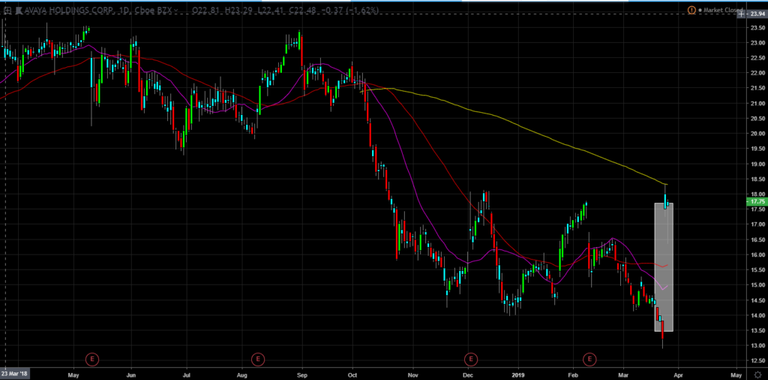The image size is (768, 380).
Task: Click the February 2019 earnings E marker
Action: [x=590, y=359]
